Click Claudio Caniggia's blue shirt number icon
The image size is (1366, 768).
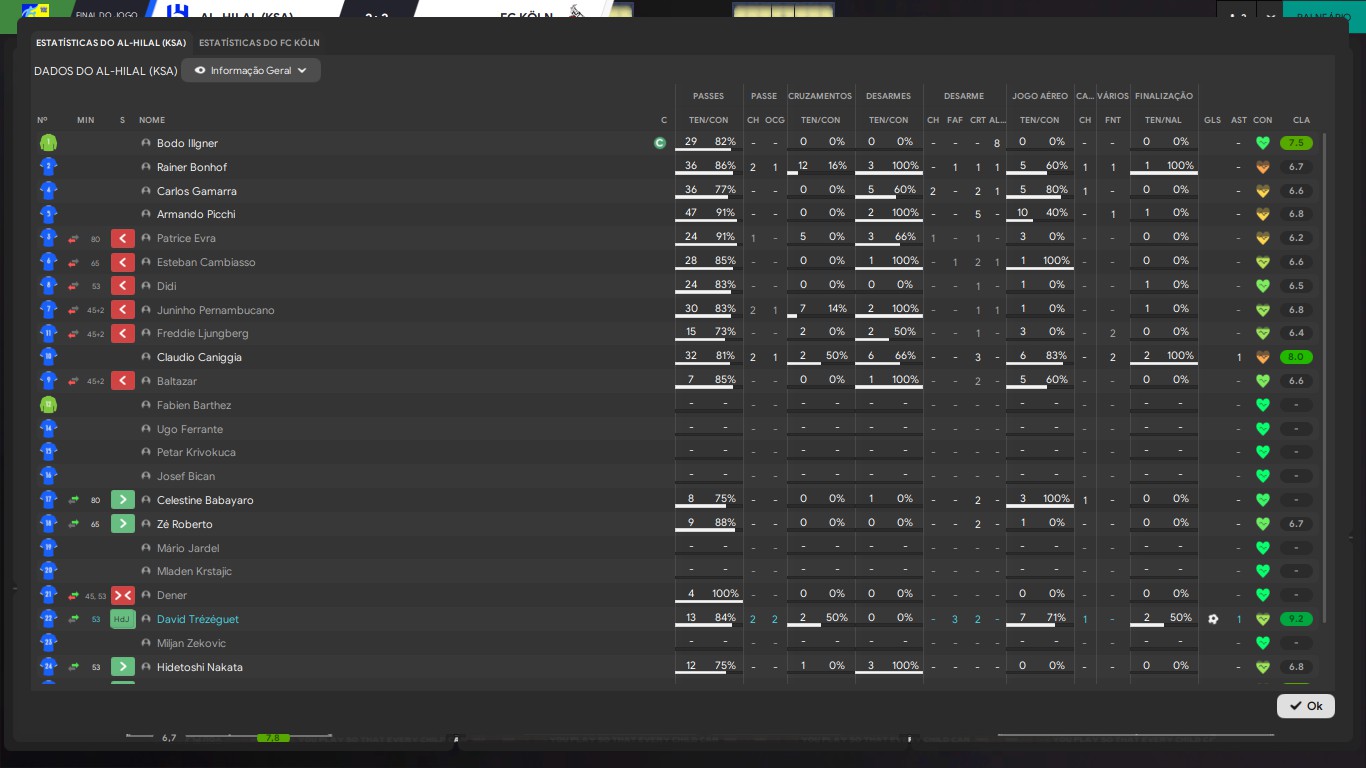pyautogui.click(x=48, y=357)
